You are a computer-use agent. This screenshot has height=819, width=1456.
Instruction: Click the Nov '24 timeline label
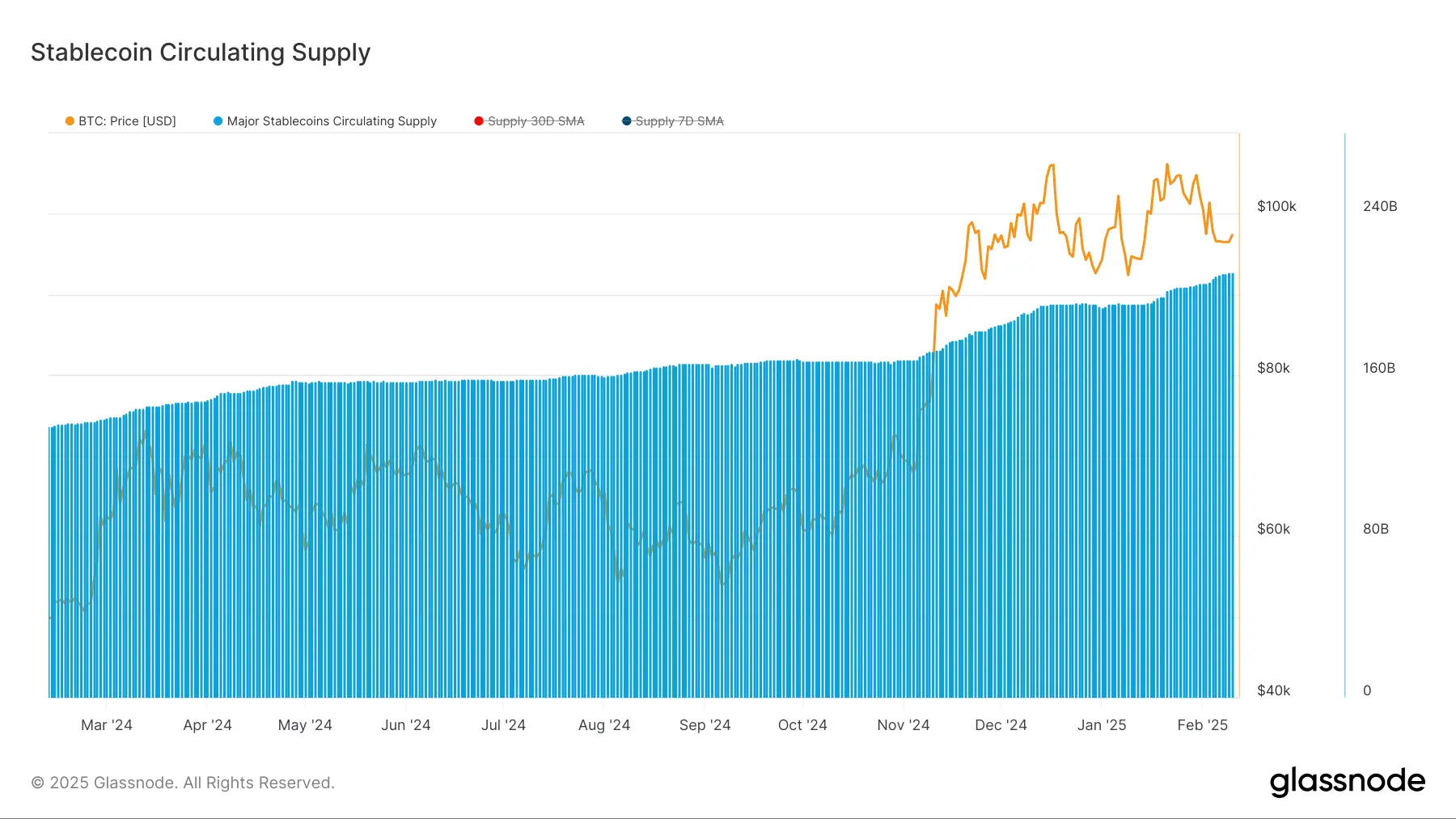pos(903,725)
